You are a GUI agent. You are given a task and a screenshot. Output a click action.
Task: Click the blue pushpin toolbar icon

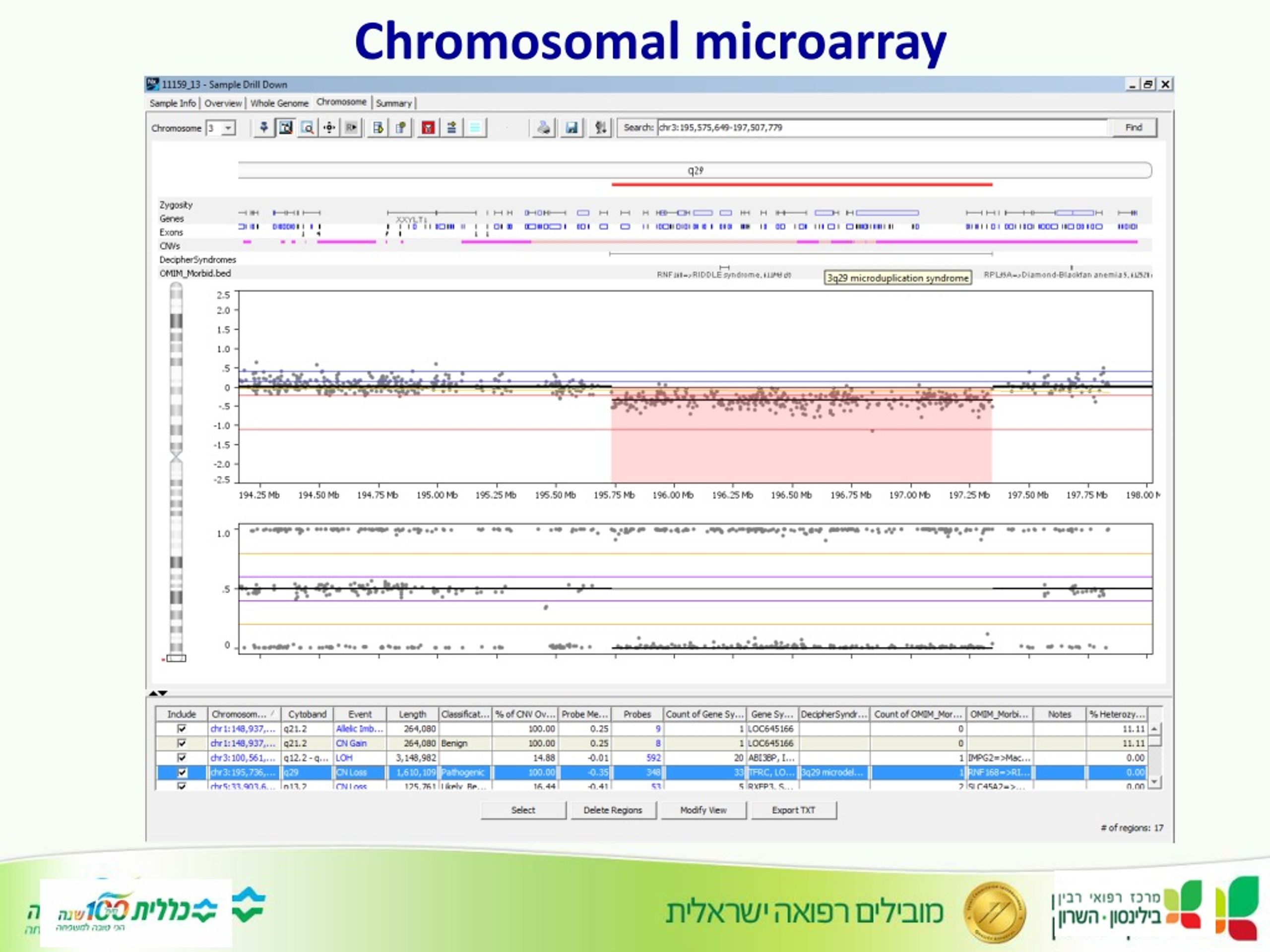[263, 127]
